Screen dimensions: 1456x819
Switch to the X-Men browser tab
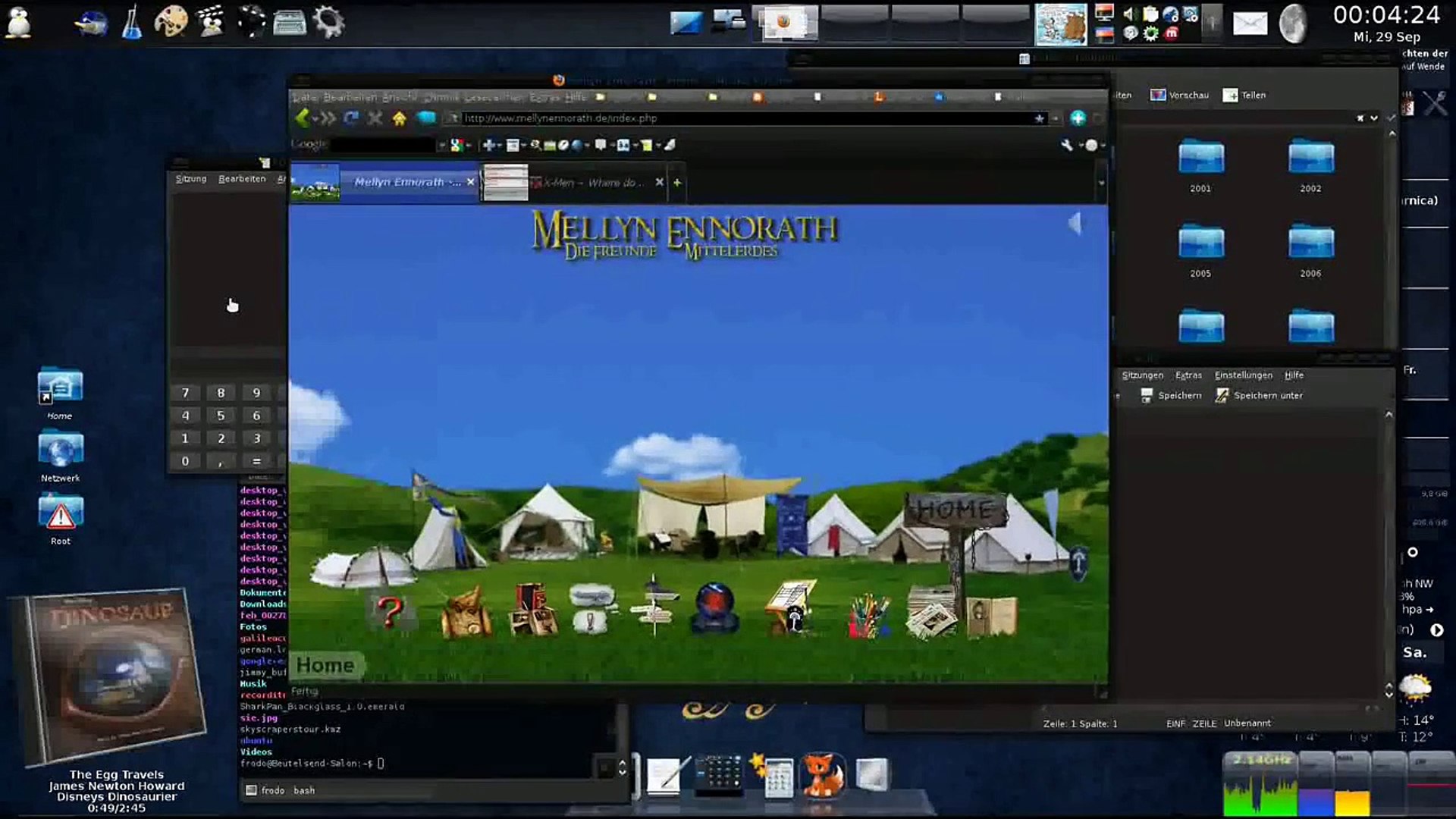pyautogui.click(x=591, y=183)
